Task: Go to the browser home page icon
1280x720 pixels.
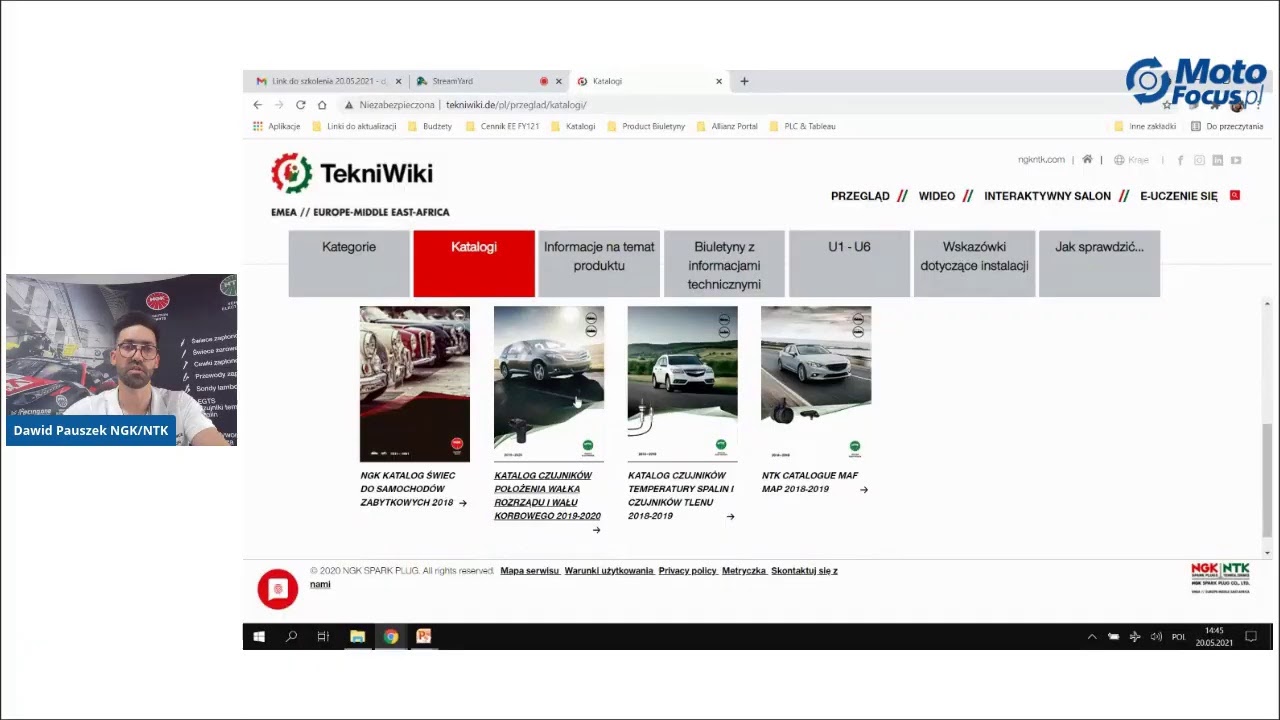Action: [x=322, y=104]
